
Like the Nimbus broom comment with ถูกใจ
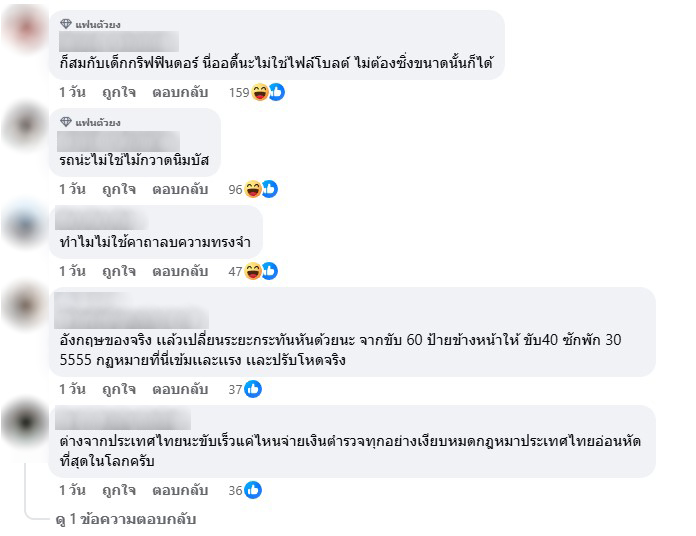(119, 189)
